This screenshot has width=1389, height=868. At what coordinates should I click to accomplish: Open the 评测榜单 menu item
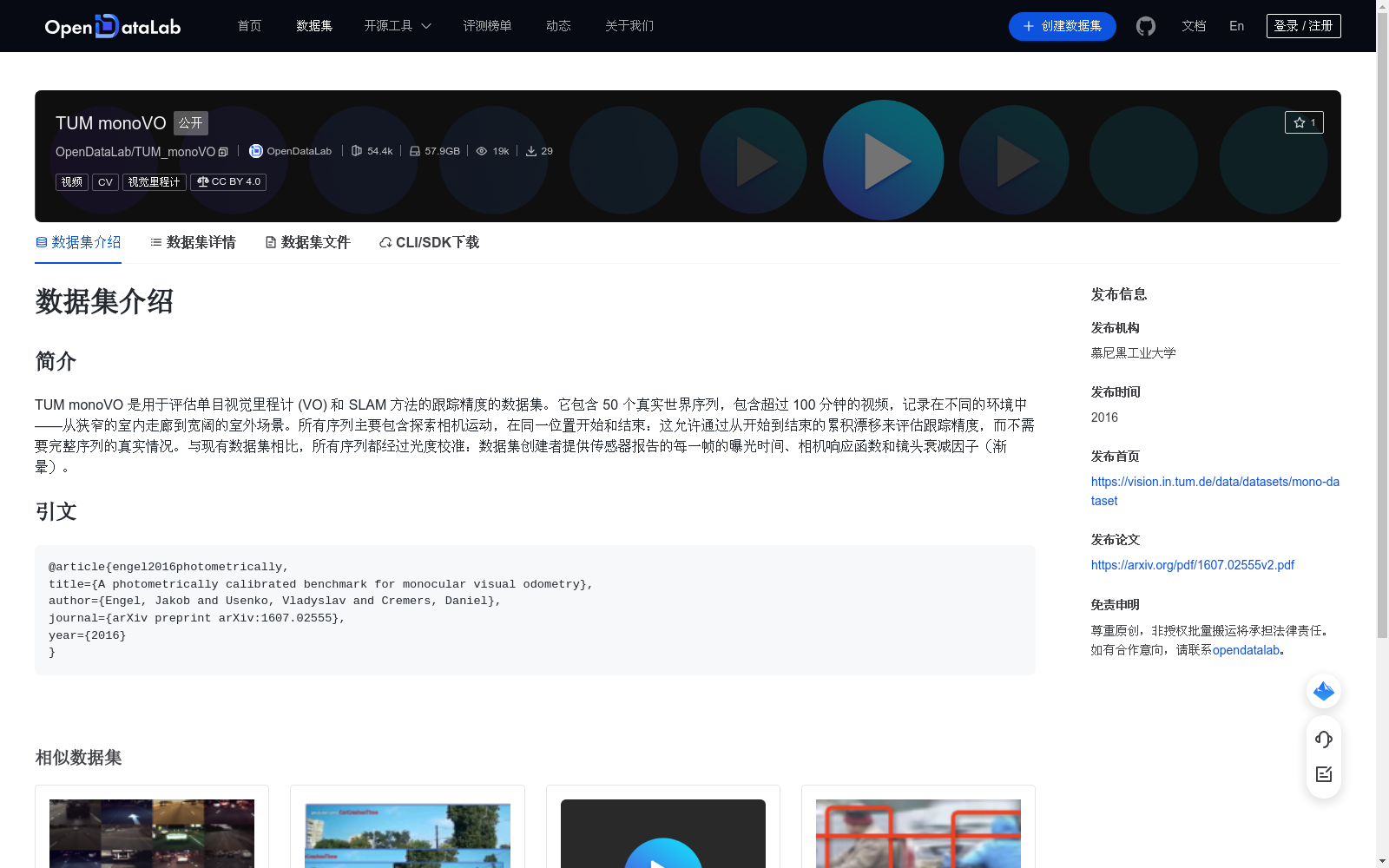pos(487,26)
